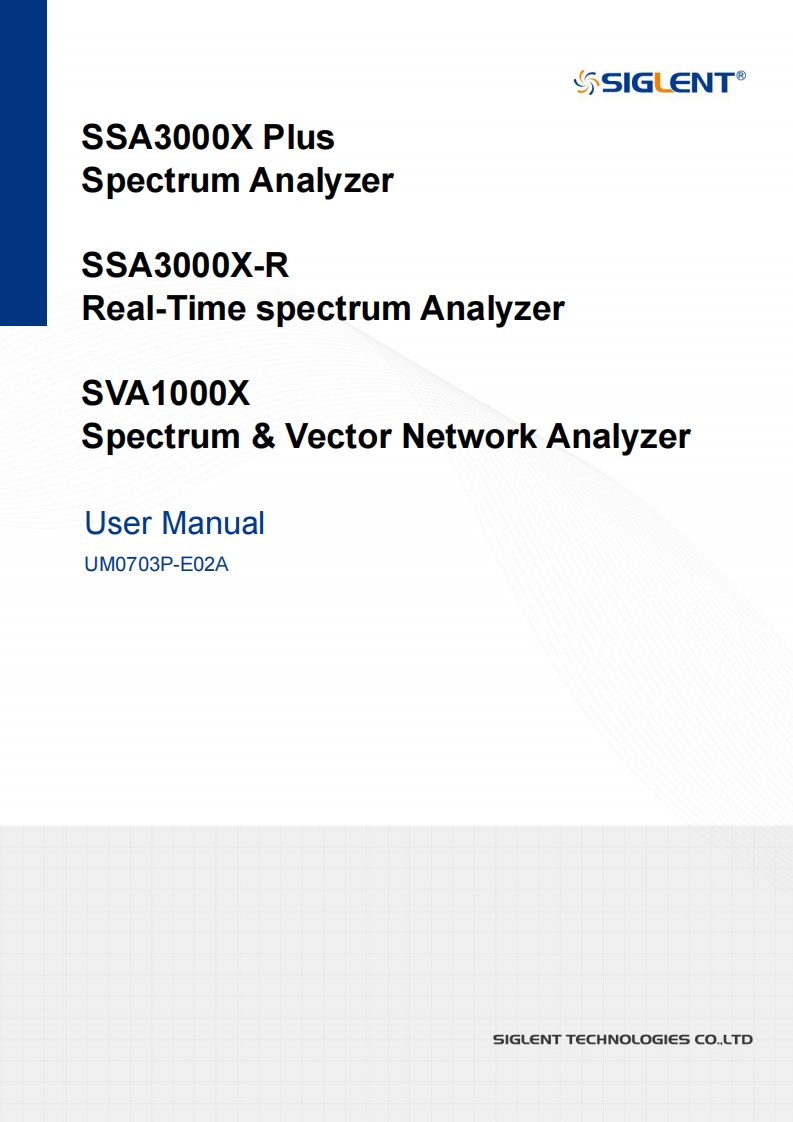Screen dimensions: 793x1122
Task: Click the SIGLENT TECHNOLOGIES footer text
Action: pyautogui.click(x=590, y=1040)
